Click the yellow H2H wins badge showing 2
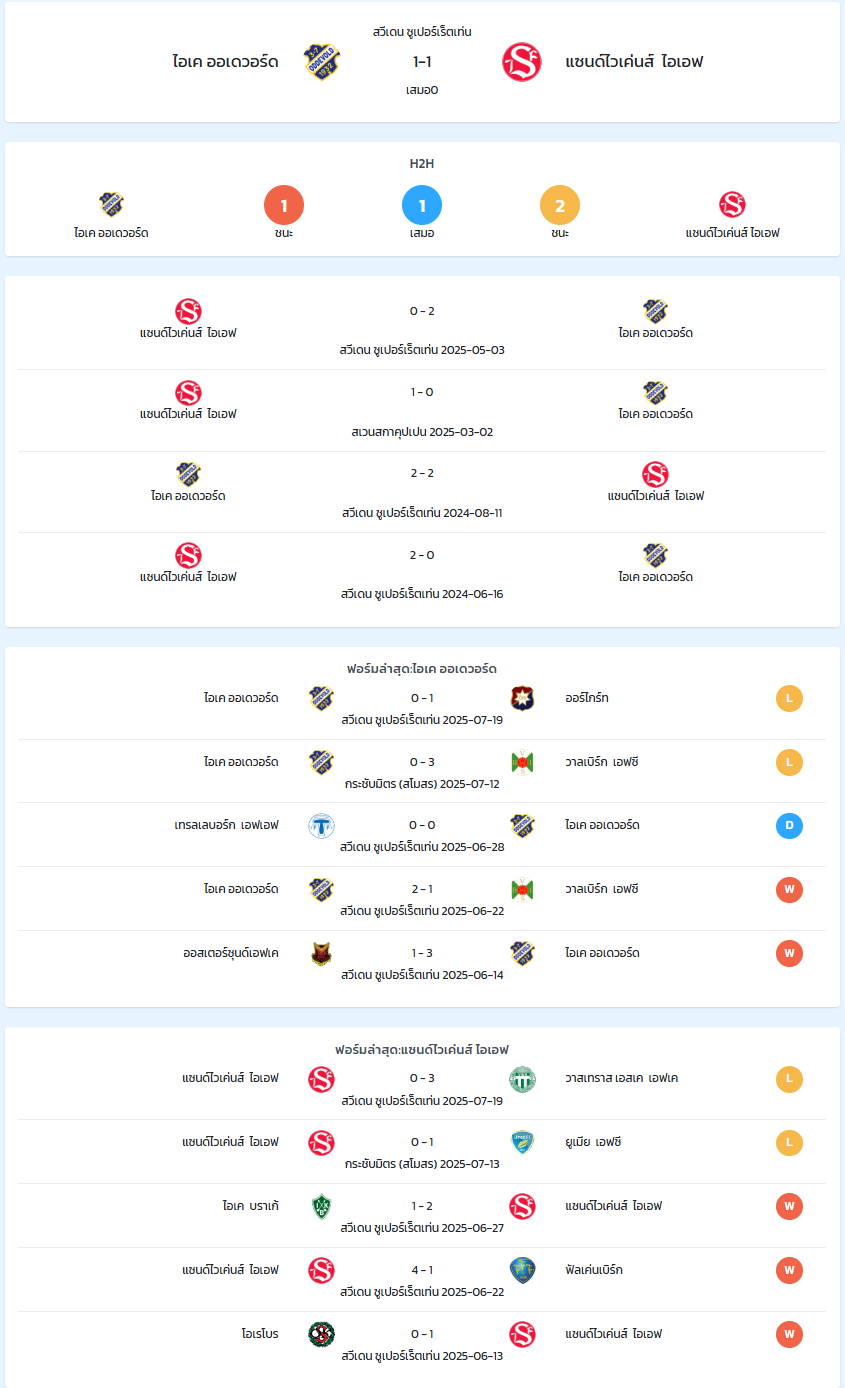 tap(560, 206)
